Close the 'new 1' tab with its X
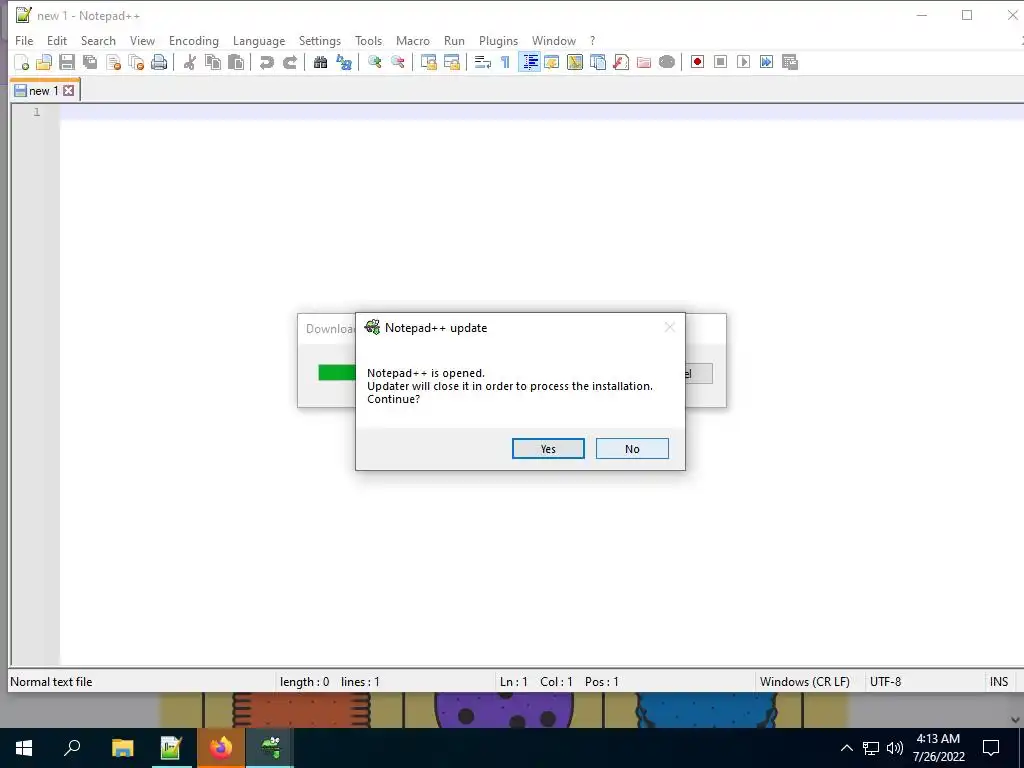The width and height of the screenshot is (1024, 768). 69,91
